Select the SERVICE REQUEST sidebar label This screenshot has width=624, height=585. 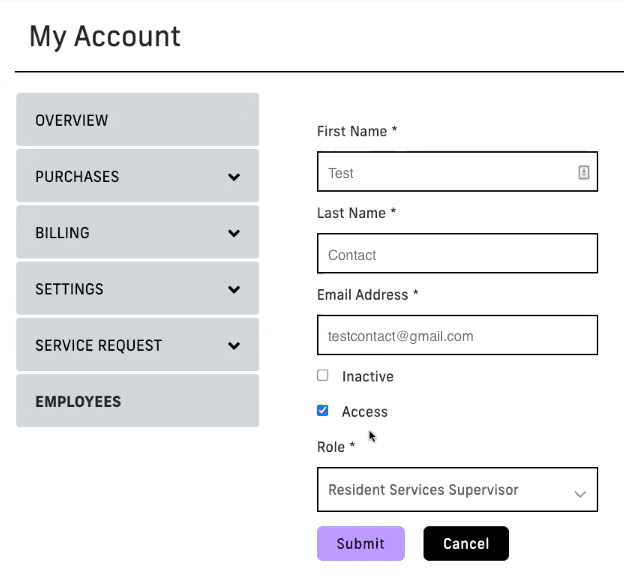(x=99, y=345)
